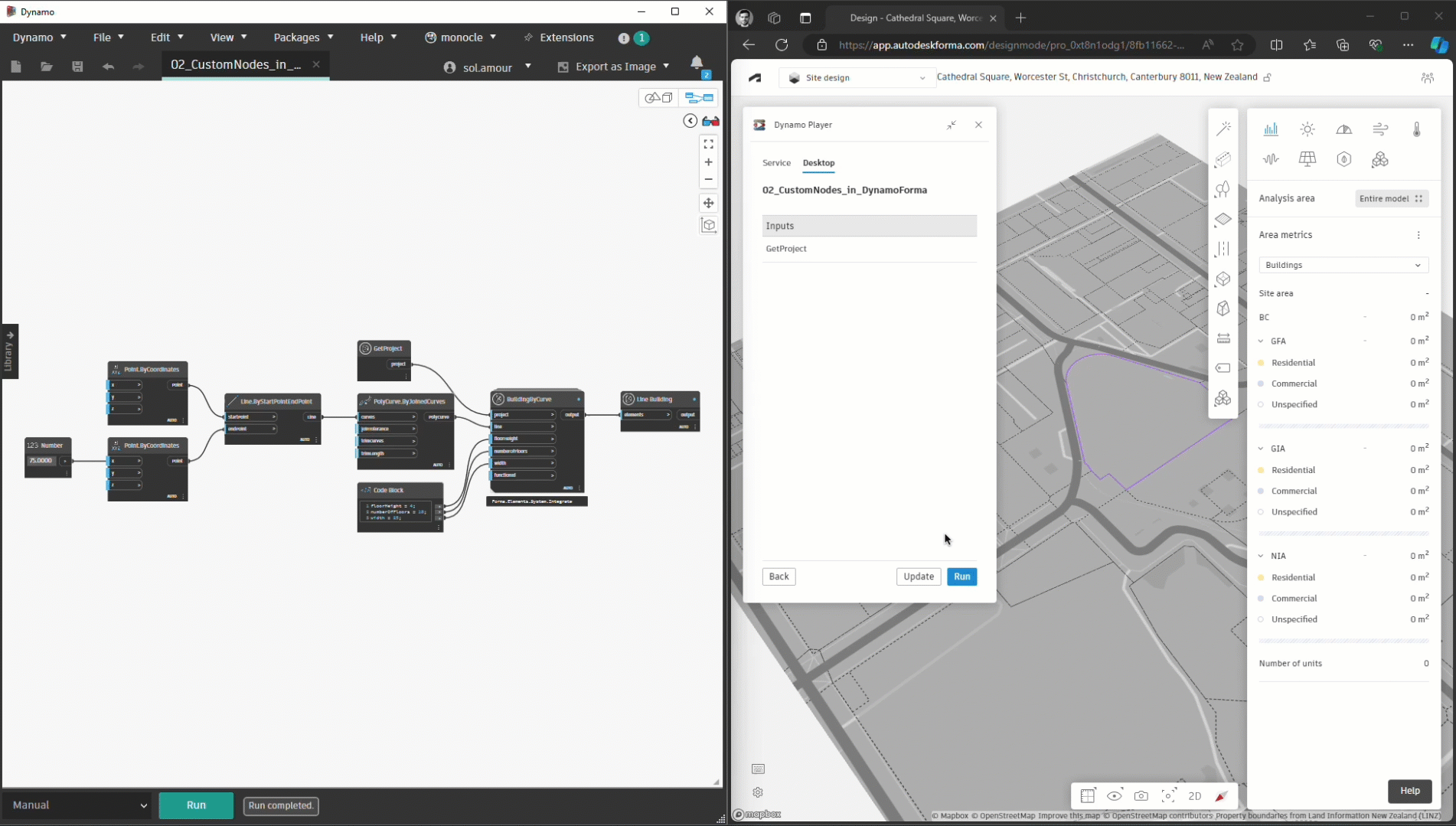Open the Microclimate thermometer analysis icon
The height and width of the screenshot is (826, 1456).
point(1416,129)
